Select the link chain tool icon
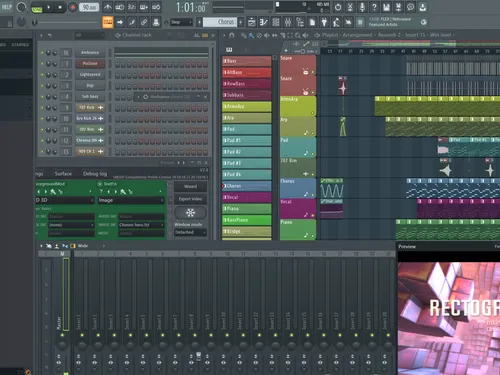 [x=144, y=22]
